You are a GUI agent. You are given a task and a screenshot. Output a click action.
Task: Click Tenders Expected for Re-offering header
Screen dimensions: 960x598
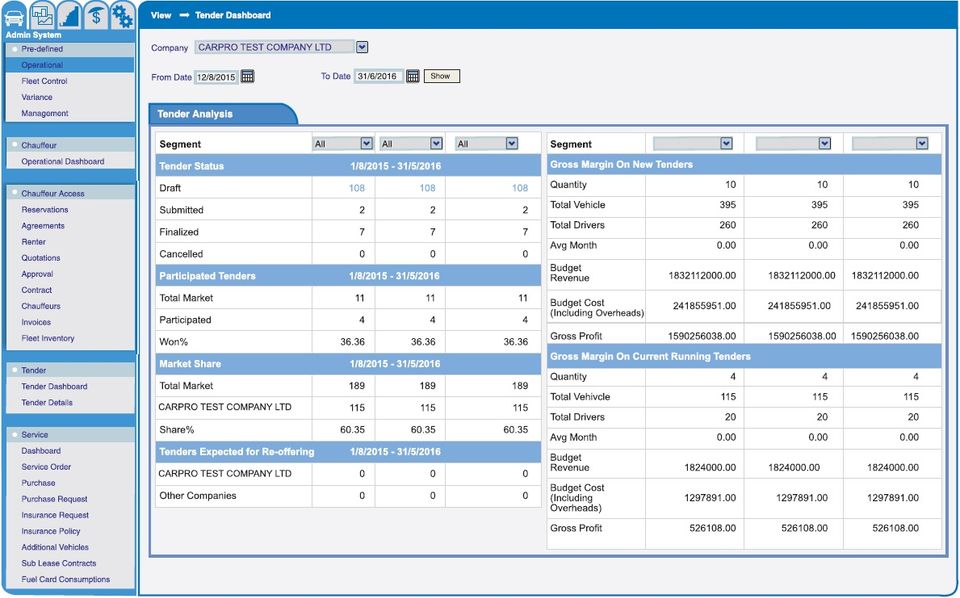(x=348, y=452)
